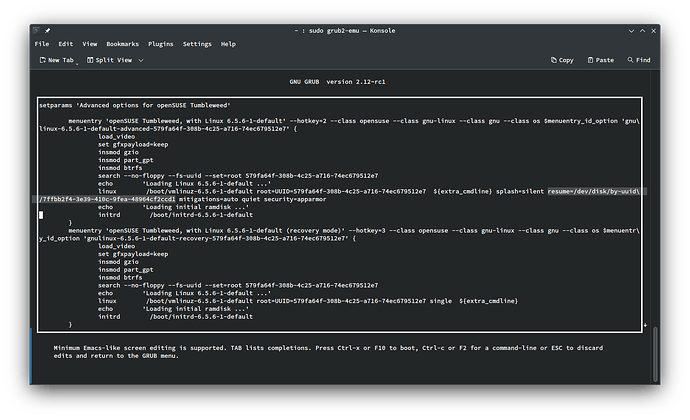The width and height of the screenshot is (690, 420).
Task: Click the Paste toolbar button
Action: pos(600,60)
